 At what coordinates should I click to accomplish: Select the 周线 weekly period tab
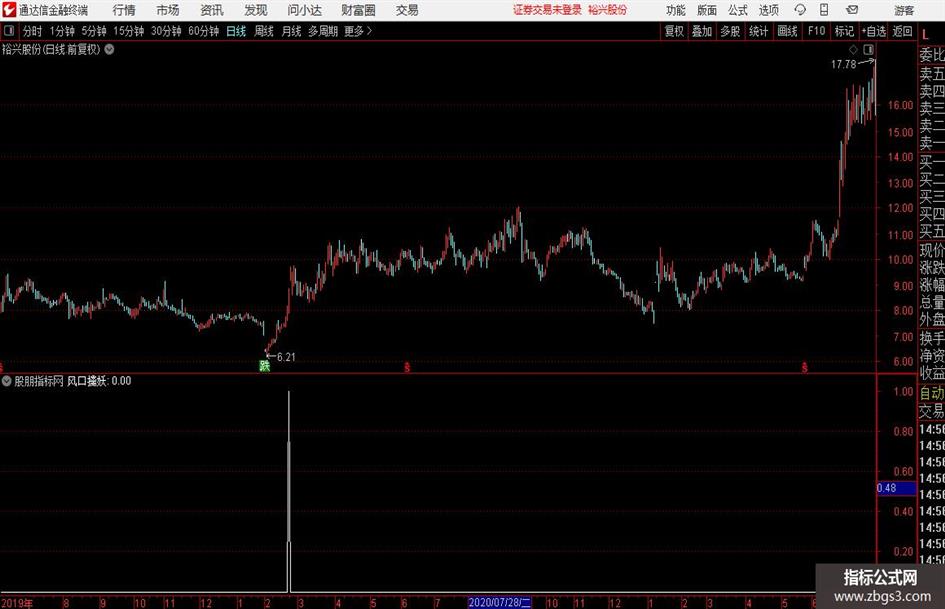(264, 31)
